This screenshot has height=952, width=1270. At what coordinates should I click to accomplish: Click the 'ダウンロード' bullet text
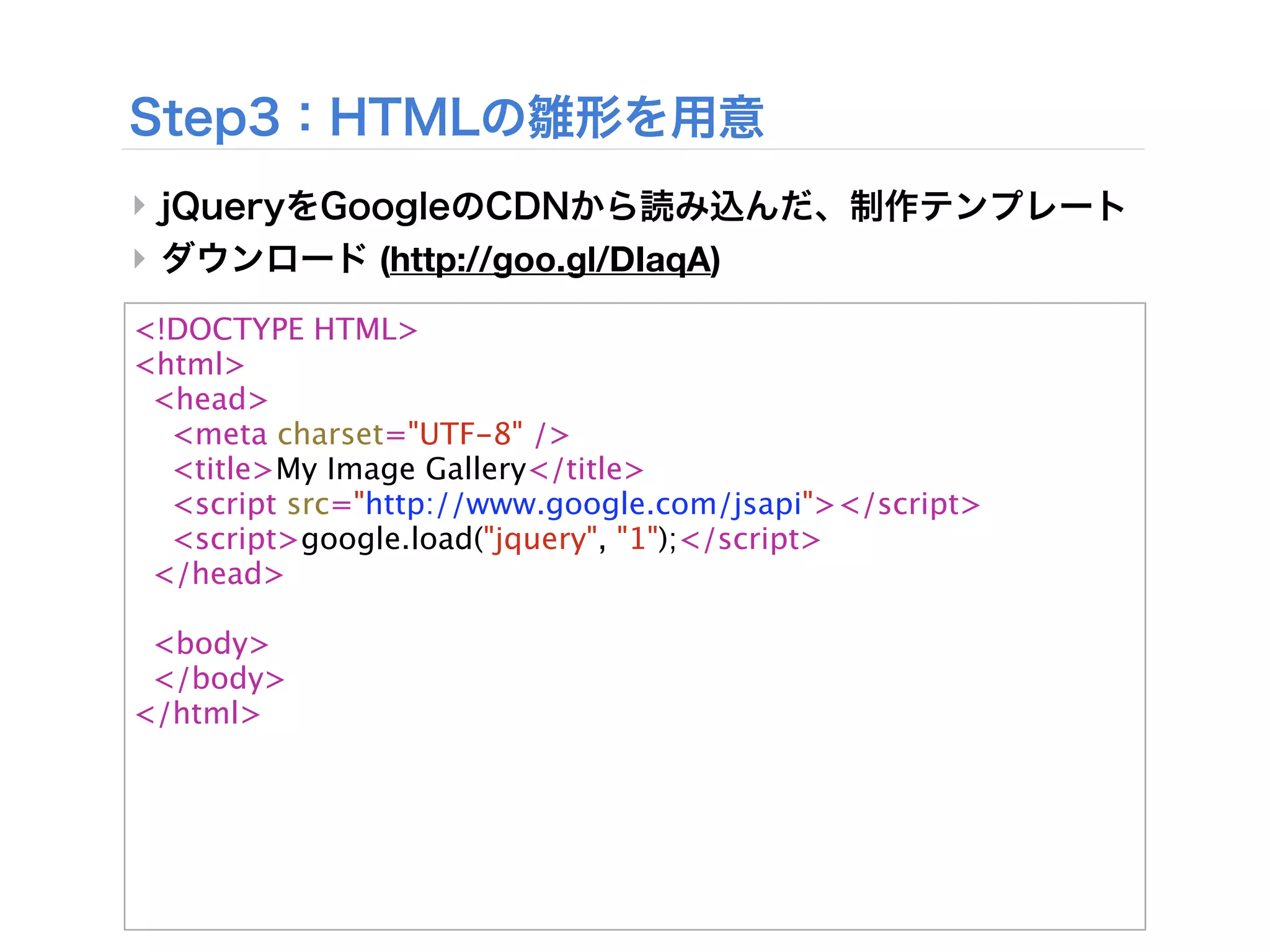point(264,258)
